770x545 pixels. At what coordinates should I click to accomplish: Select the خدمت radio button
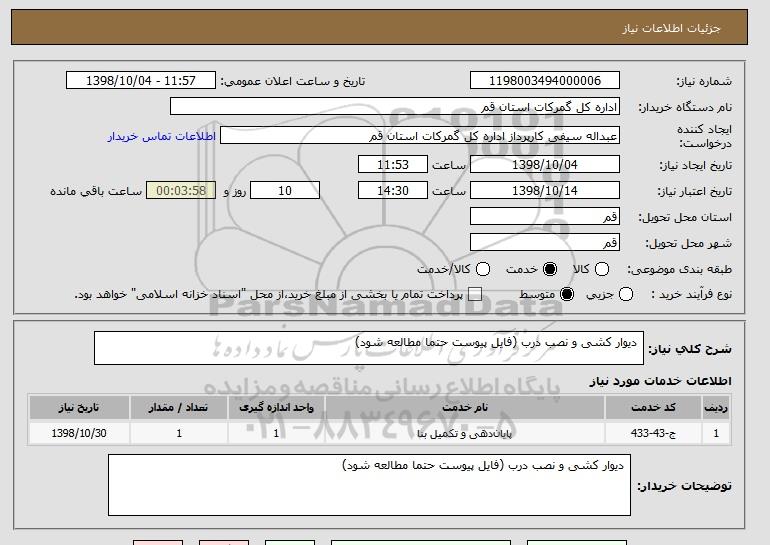pos(550,269)
